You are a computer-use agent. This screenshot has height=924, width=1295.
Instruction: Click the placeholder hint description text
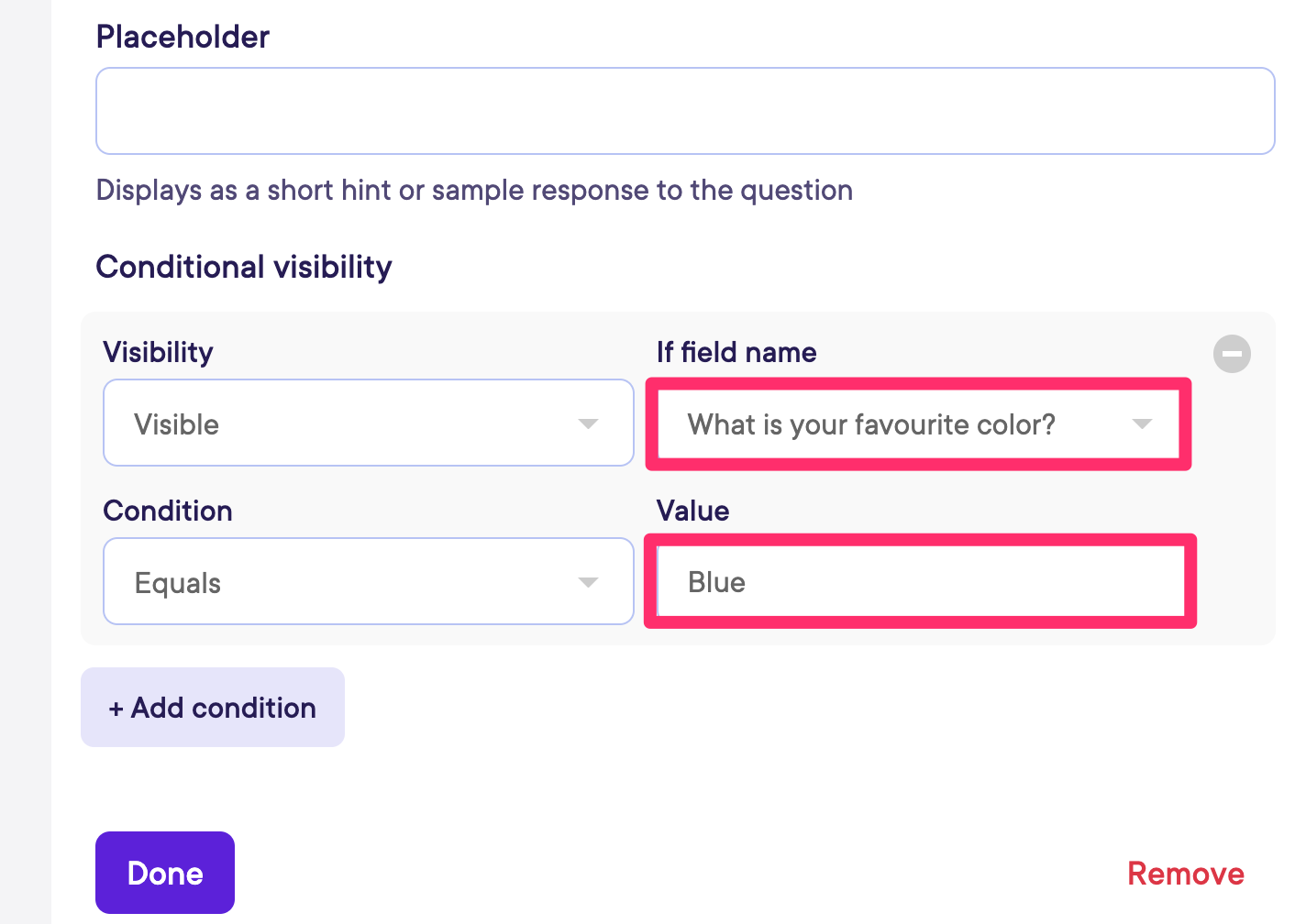[474, 190]
